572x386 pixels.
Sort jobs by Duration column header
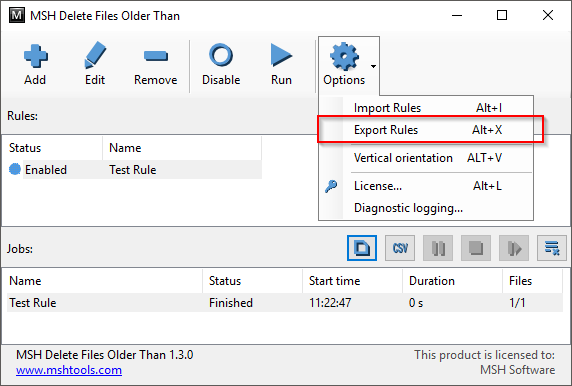452,281
